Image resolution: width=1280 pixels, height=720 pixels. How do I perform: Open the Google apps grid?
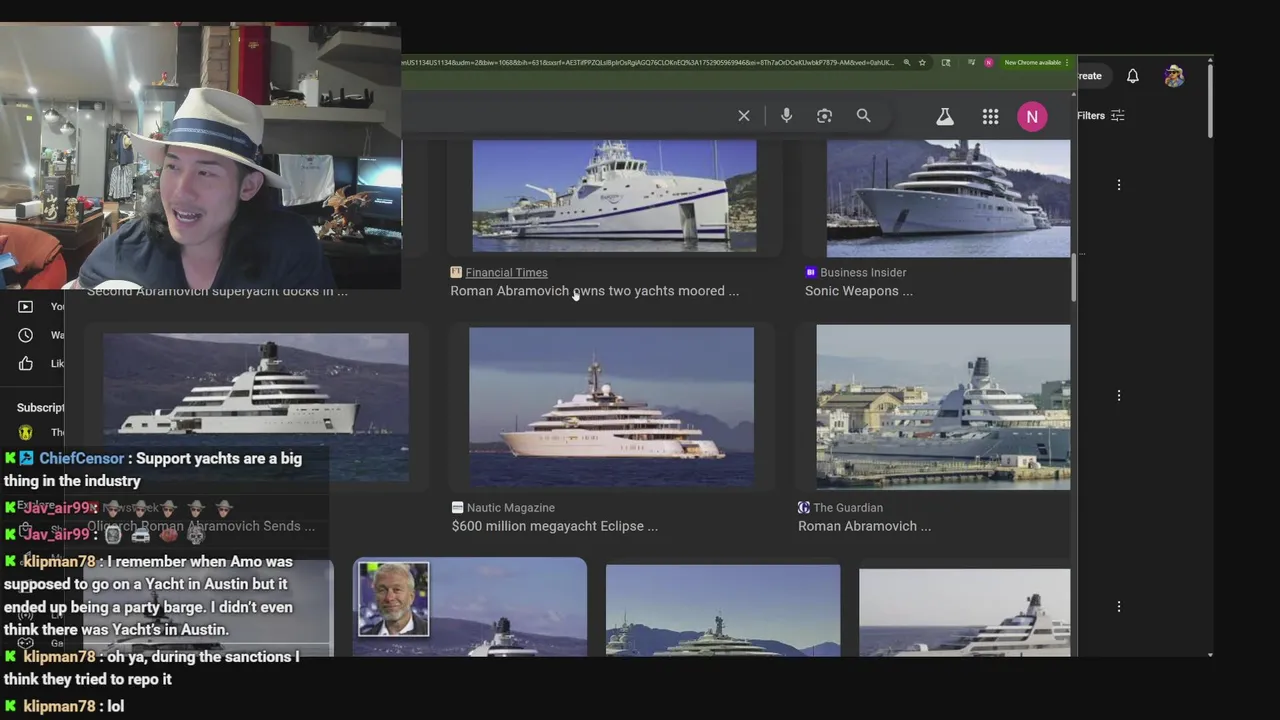(990, 116)
